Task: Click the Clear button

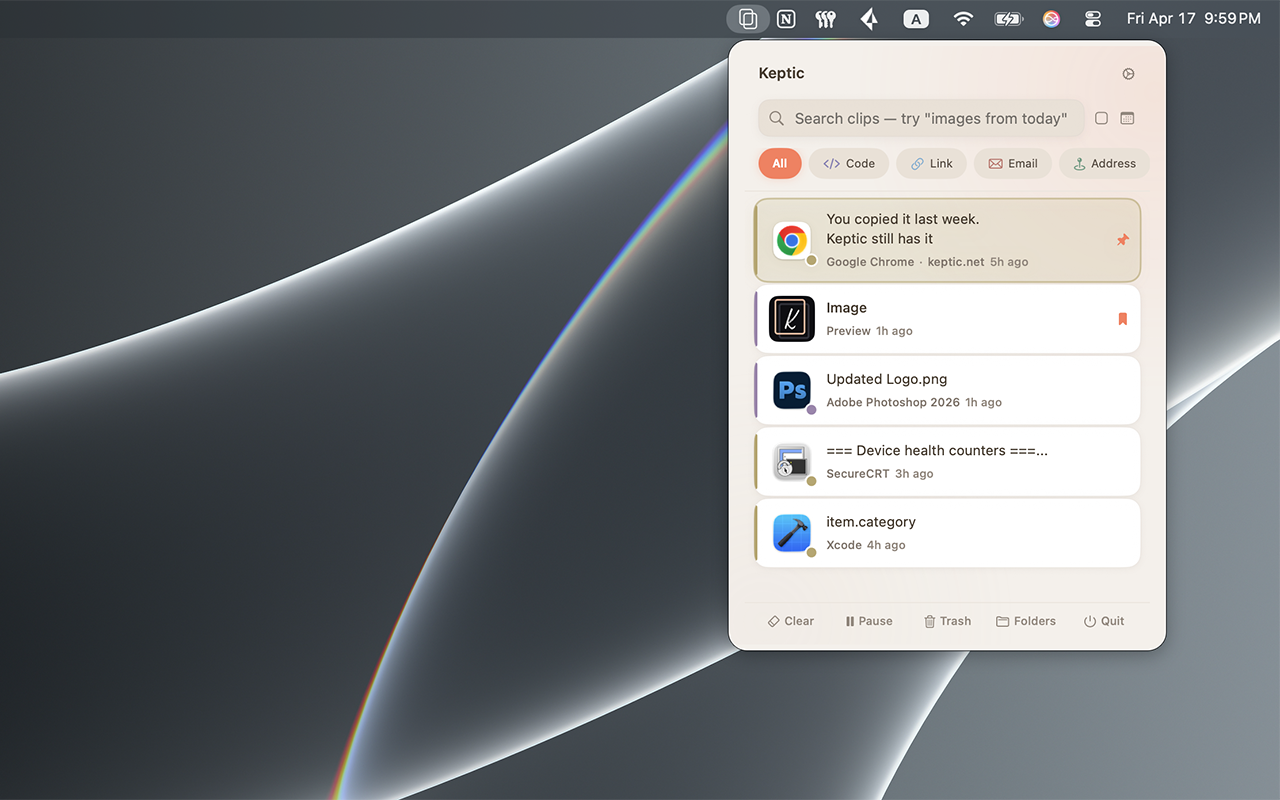Action: pyautogui.click(x=790, y=621)
